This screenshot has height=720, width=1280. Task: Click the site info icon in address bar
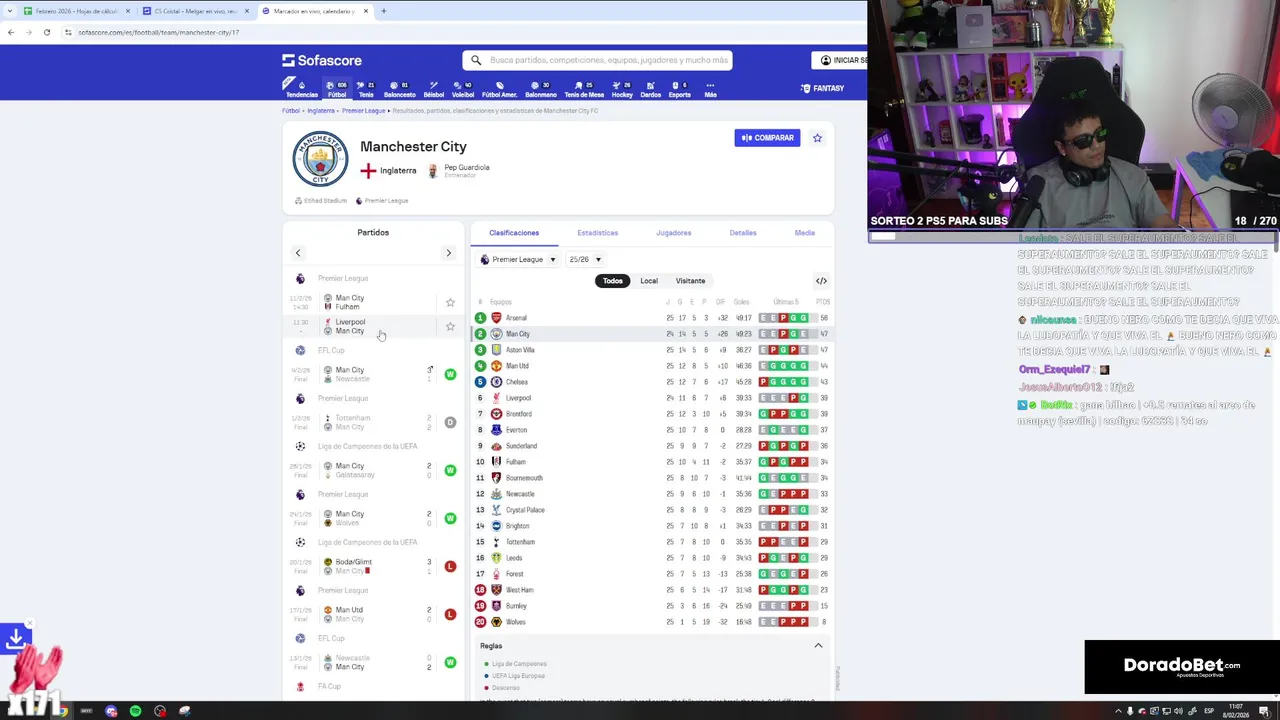click(68, 32)
